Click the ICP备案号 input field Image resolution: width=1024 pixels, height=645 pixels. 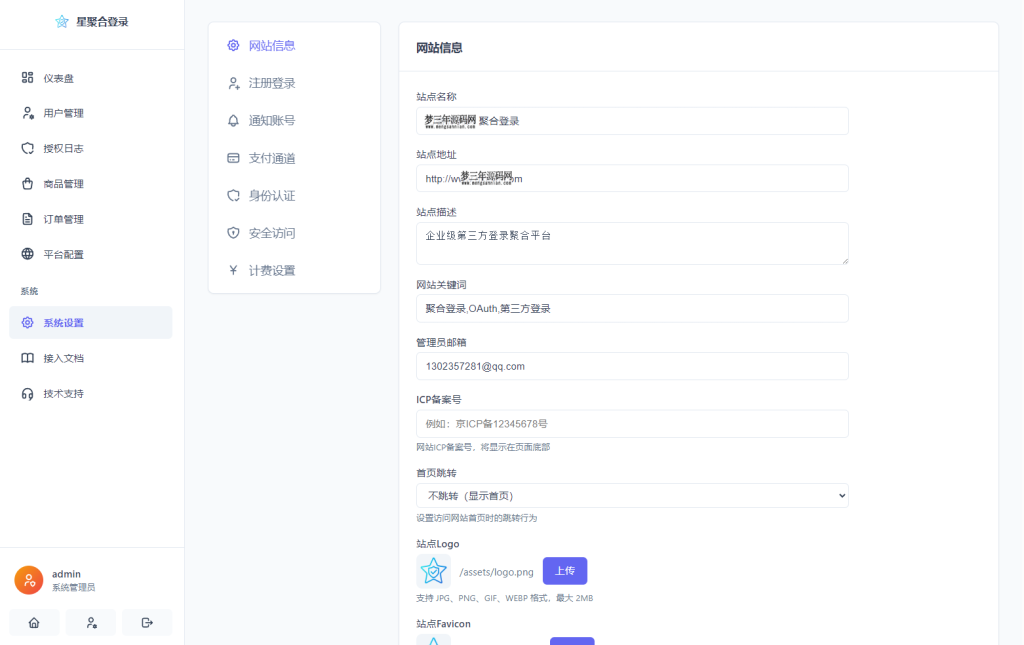tap(632, 423)
